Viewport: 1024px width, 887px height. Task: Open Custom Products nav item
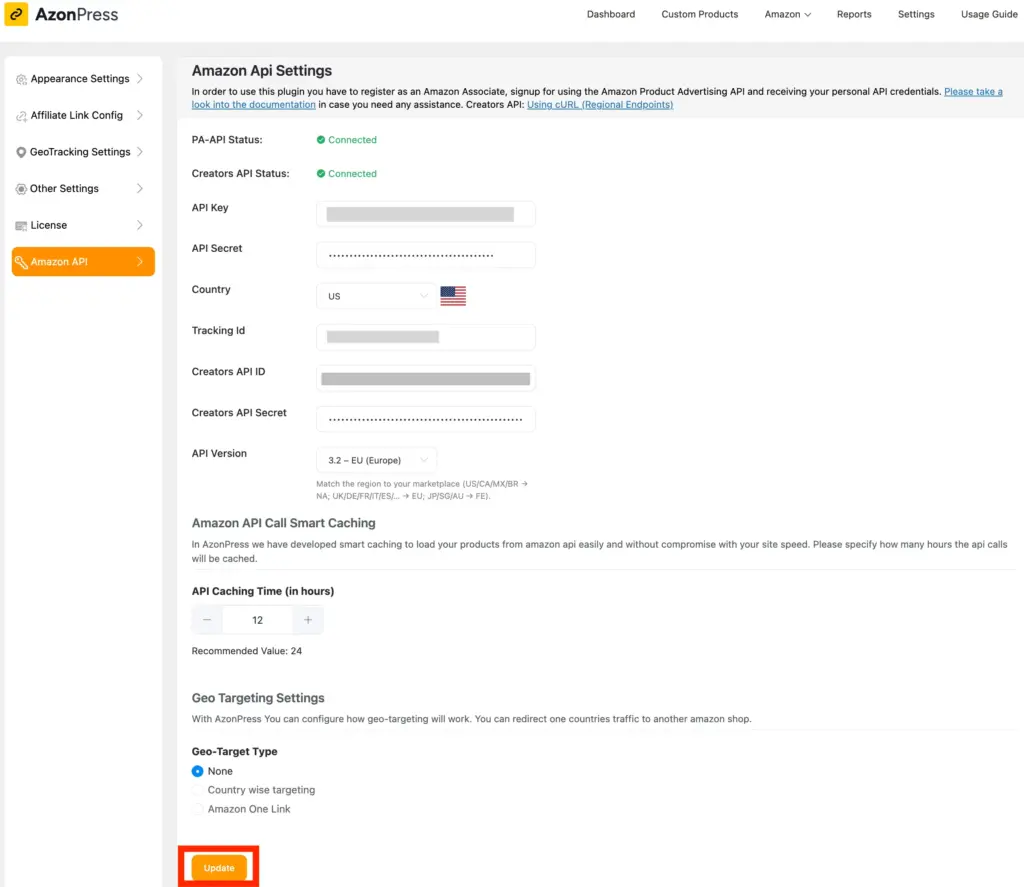tap(699, 14)
